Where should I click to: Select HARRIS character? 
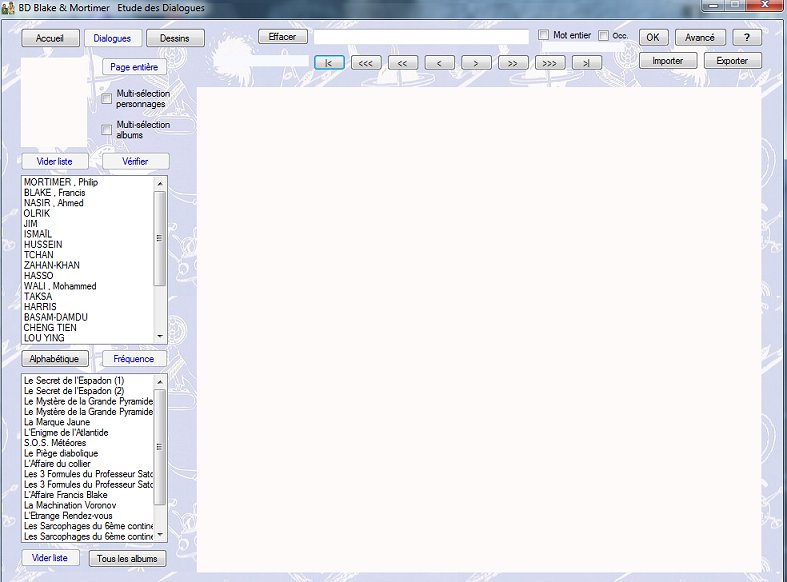pos(88,307)
